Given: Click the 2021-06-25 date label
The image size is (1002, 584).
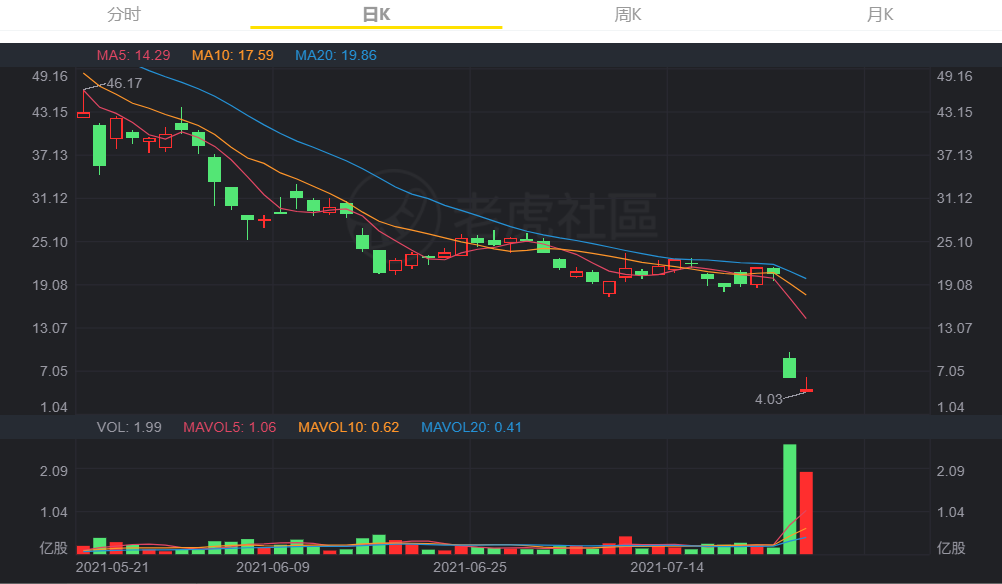Looking at the screenshot, I should pos(470,567).
